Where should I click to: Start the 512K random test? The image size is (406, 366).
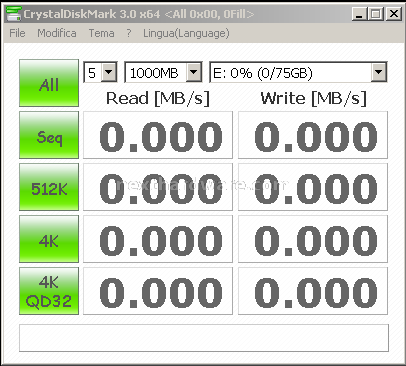(x=49, y=187)
